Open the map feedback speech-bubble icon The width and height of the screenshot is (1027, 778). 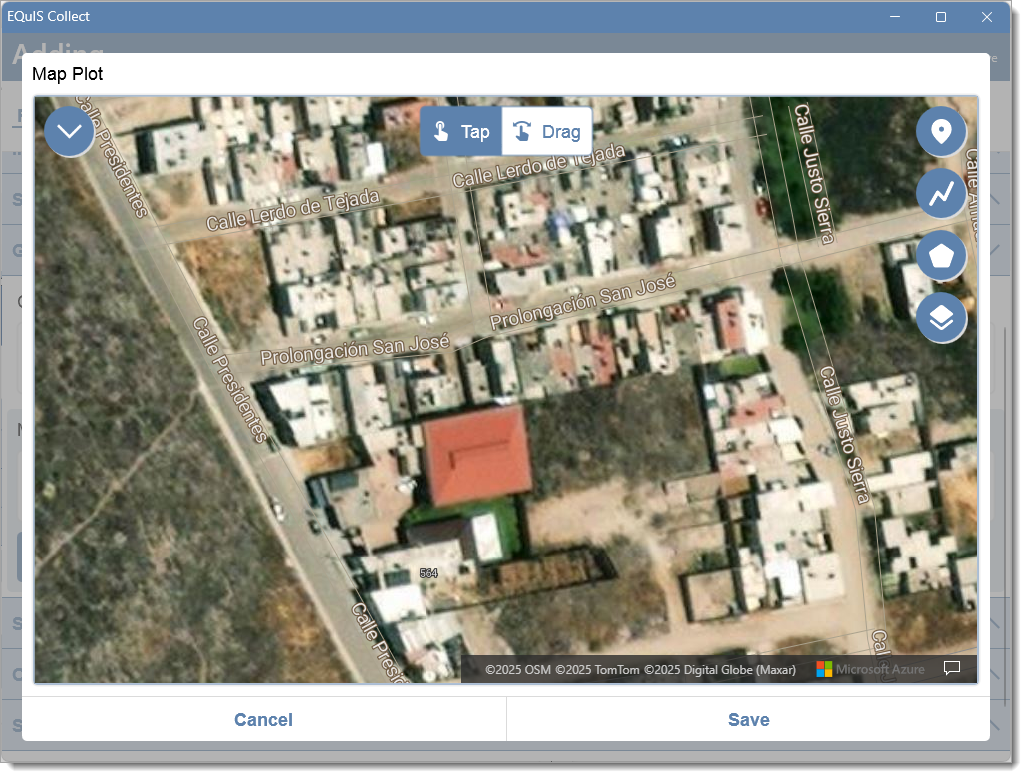click(952, 668)
